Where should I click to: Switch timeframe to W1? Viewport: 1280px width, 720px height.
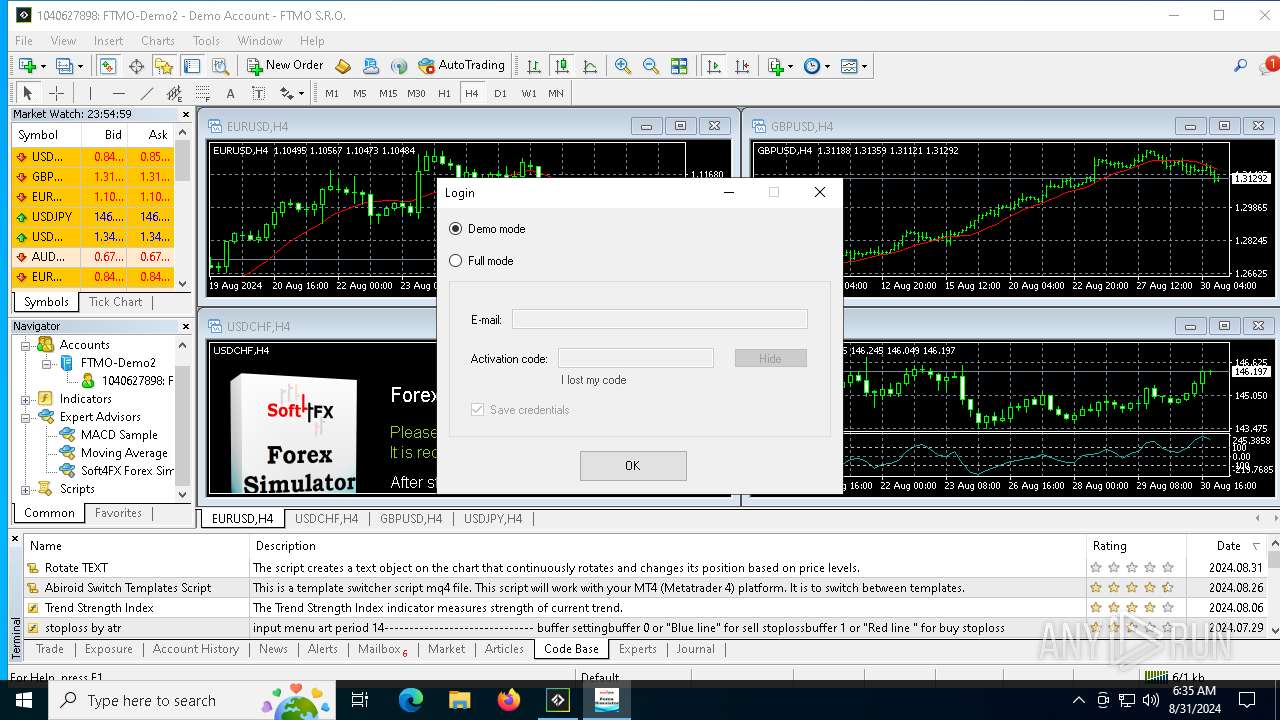(528, 93)
